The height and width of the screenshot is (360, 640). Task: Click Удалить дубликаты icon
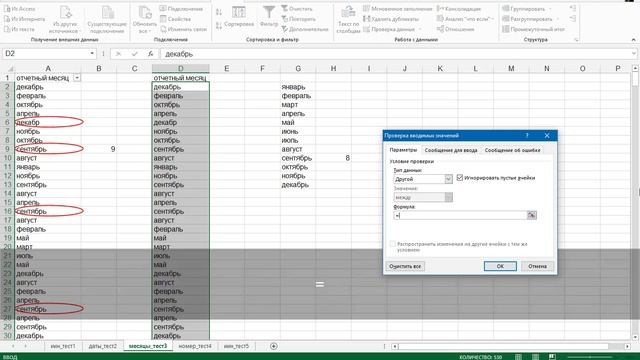click(366, 19)
